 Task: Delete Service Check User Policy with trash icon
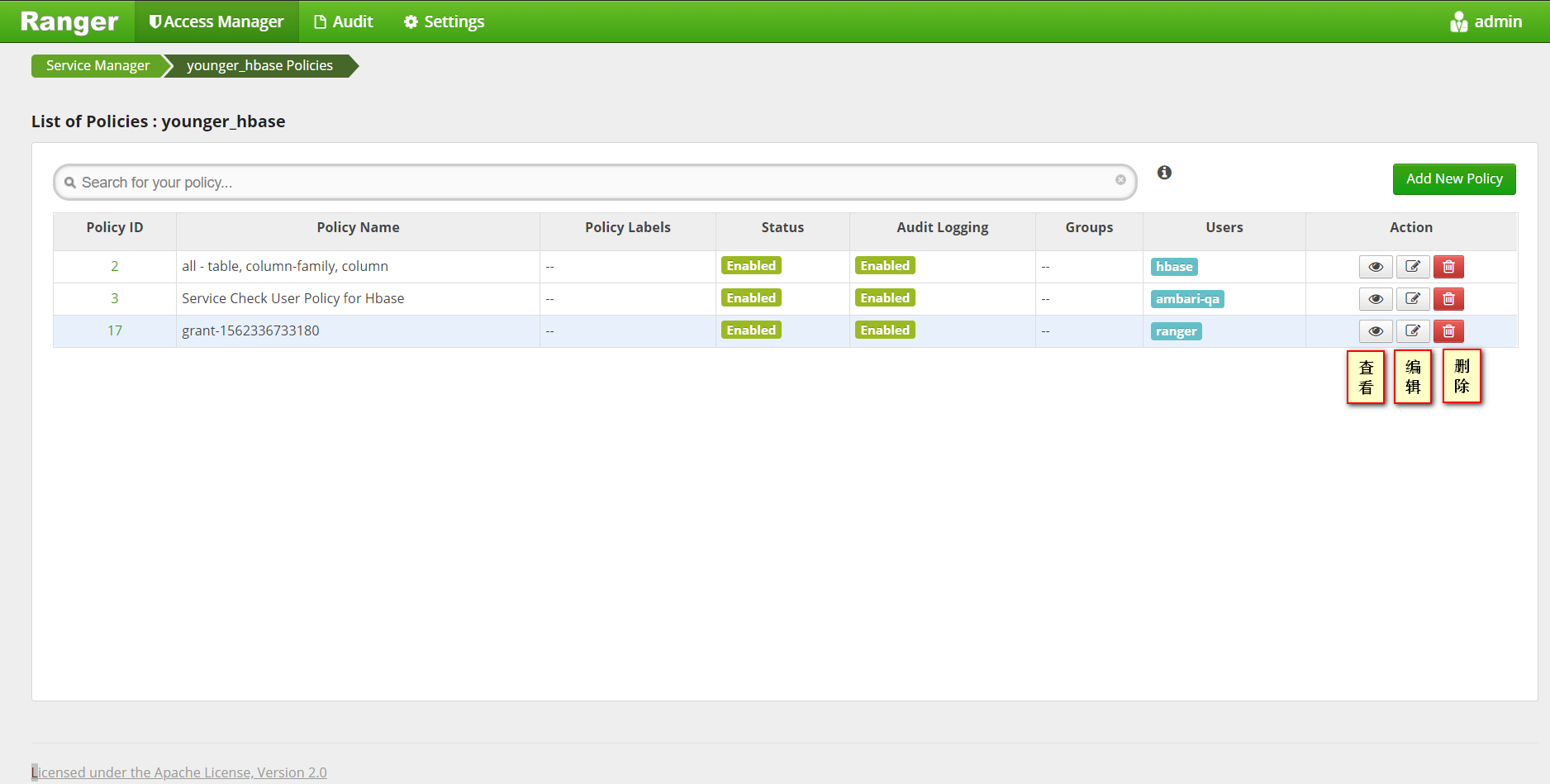point(1448,298)
